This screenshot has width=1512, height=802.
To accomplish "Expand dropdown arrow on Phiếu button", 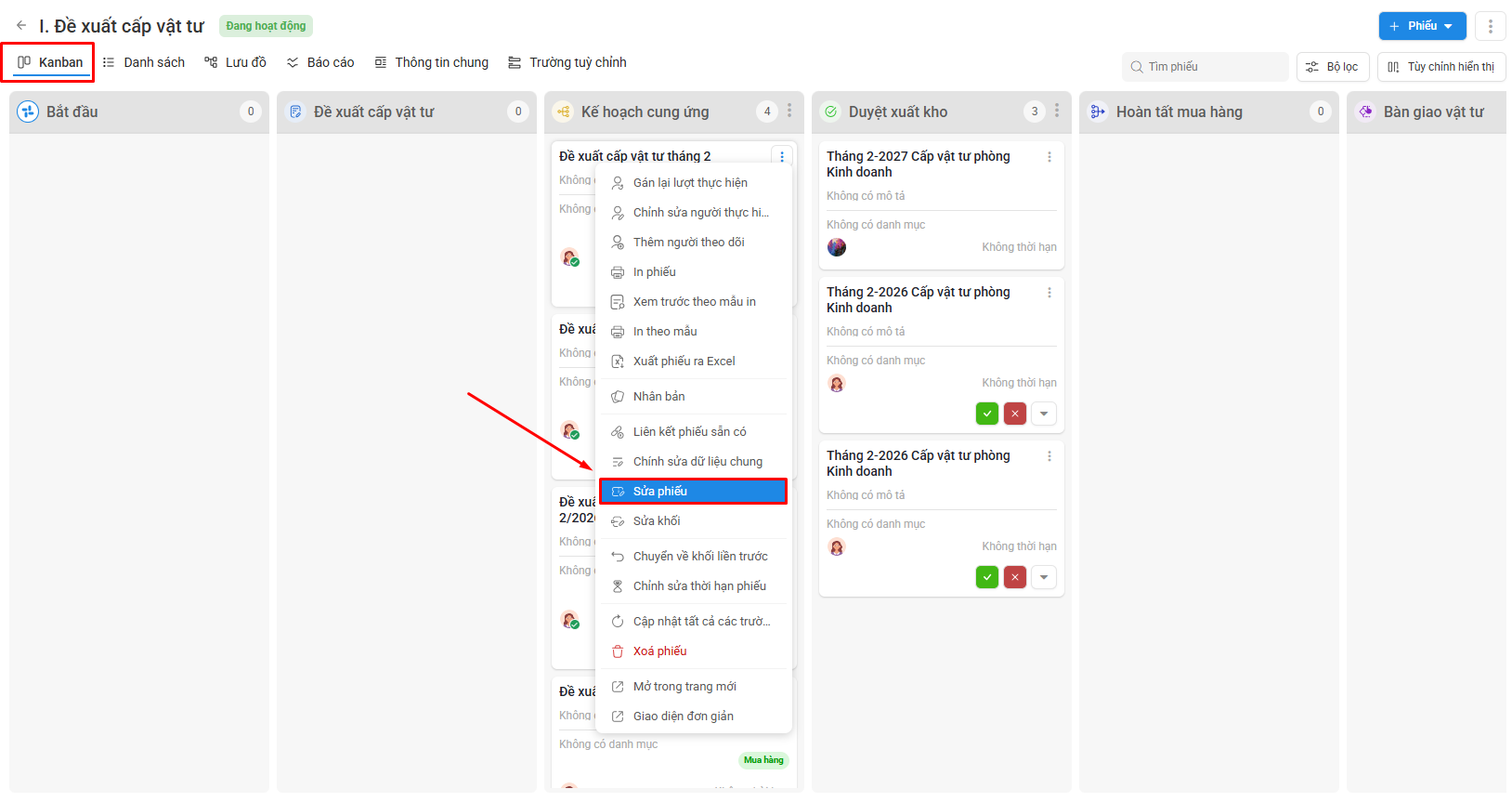I will pyautogui.click(x=1449, y=26).
